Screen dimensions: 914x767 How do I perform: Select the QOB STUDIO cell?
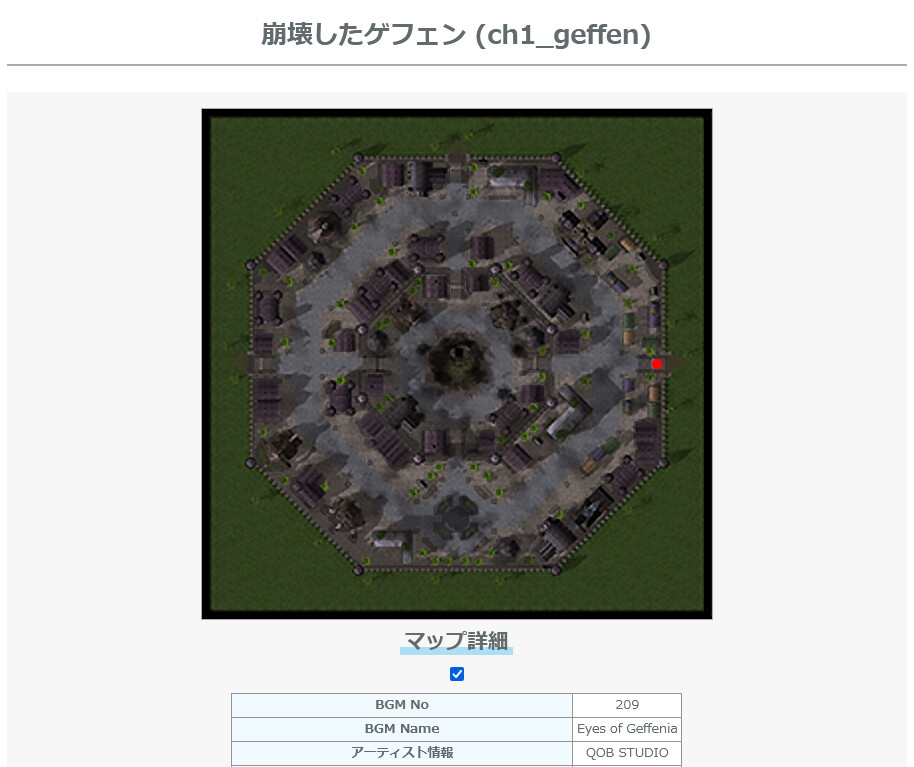627,752
